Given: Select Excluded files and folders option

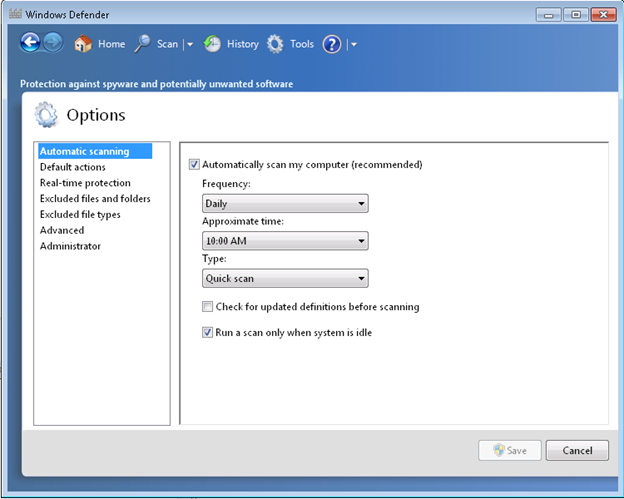Looking at the screenshot, I should click(x=95, y=199).
